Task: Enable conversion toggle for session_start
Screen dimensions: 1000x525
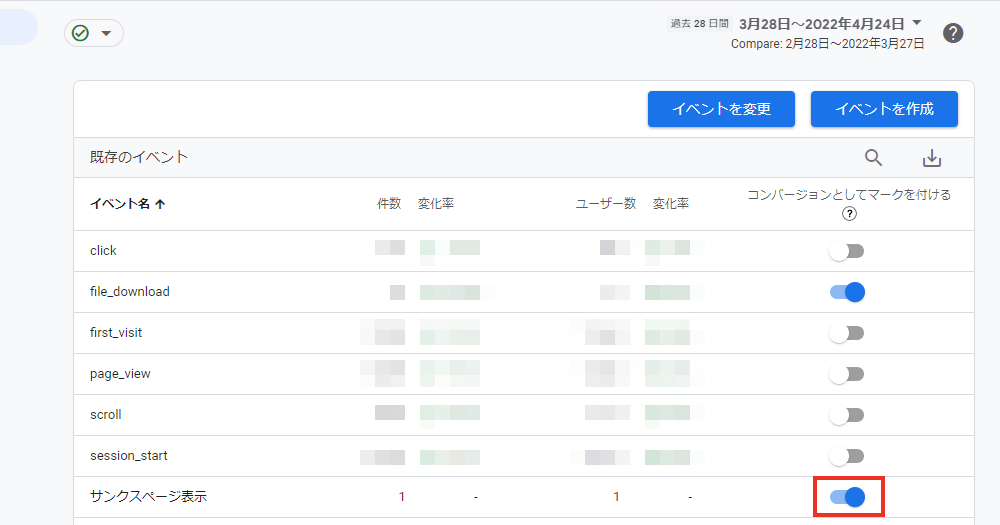Action: 847,456
